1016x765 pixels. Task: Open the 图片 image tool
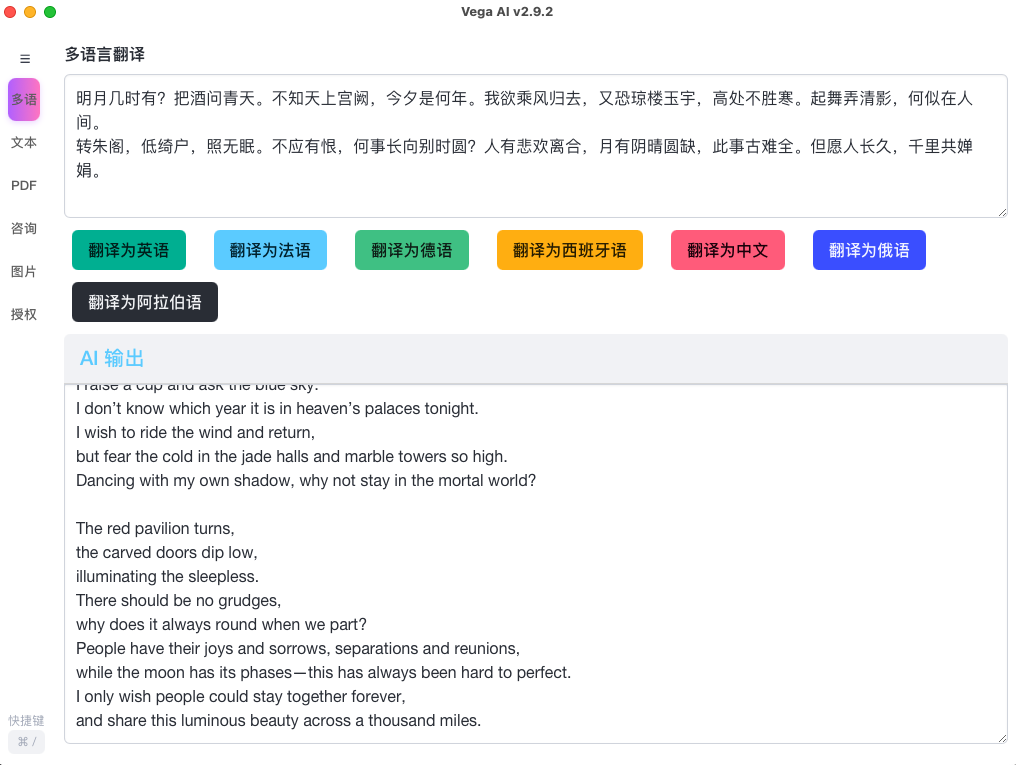click(23, 271)
